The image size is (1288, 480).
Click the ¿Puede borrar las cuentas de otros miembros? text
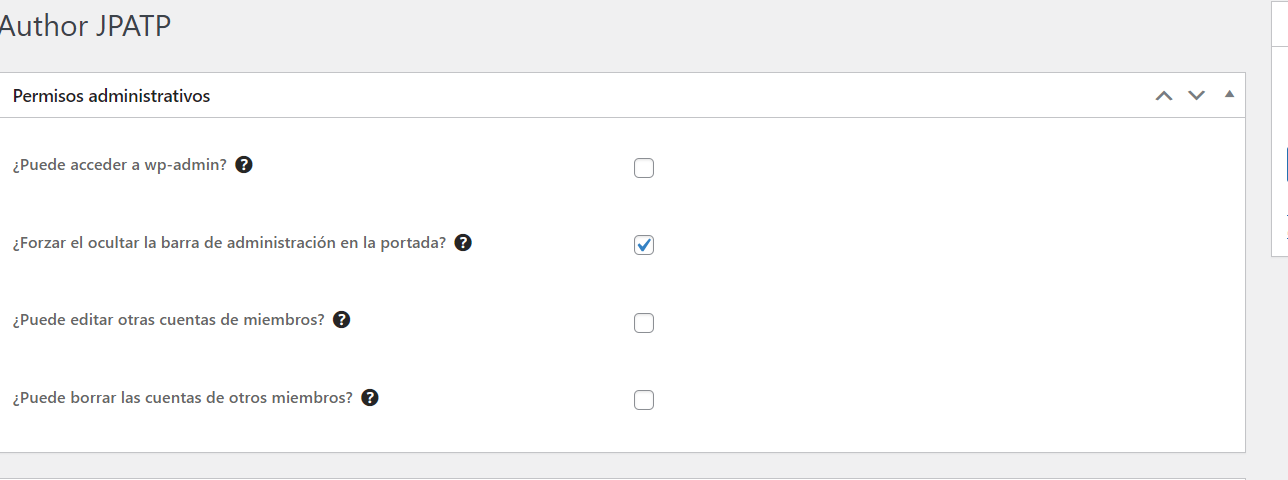[x=183, y=397]
